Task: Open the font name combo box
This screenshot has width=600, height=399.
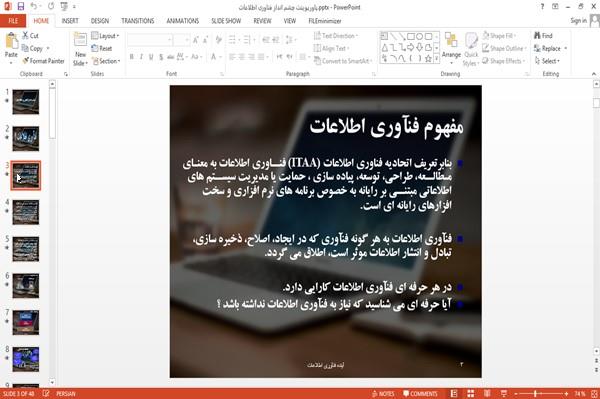Action: pos(150,40)
